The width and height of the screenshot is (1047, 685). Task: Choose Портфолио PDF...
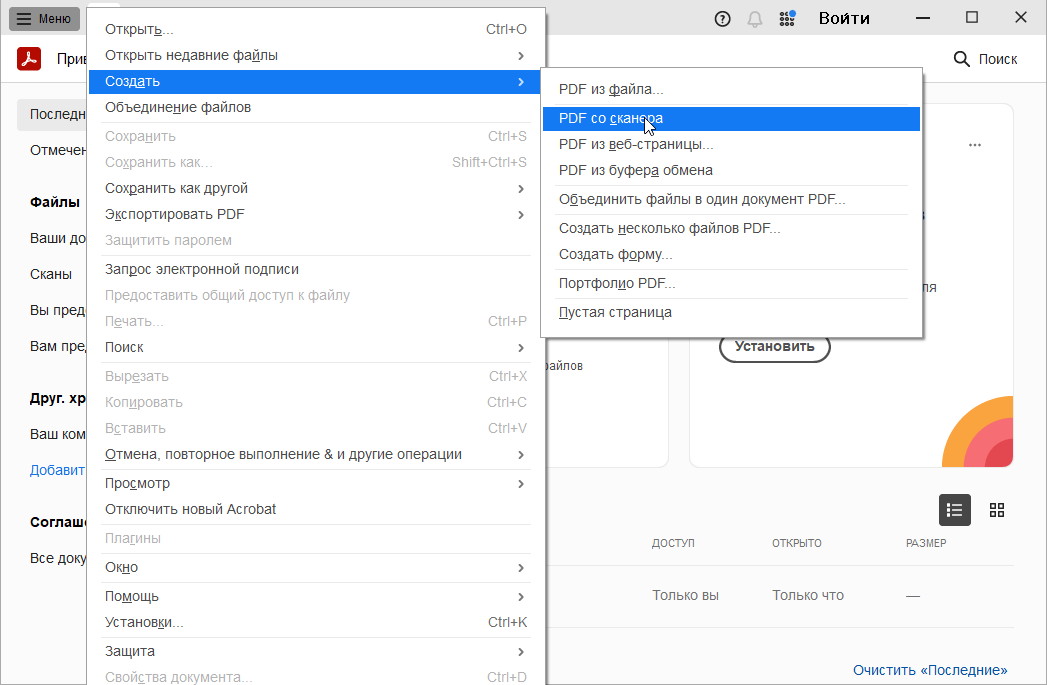pyautogui.click(x=731, y=284)
